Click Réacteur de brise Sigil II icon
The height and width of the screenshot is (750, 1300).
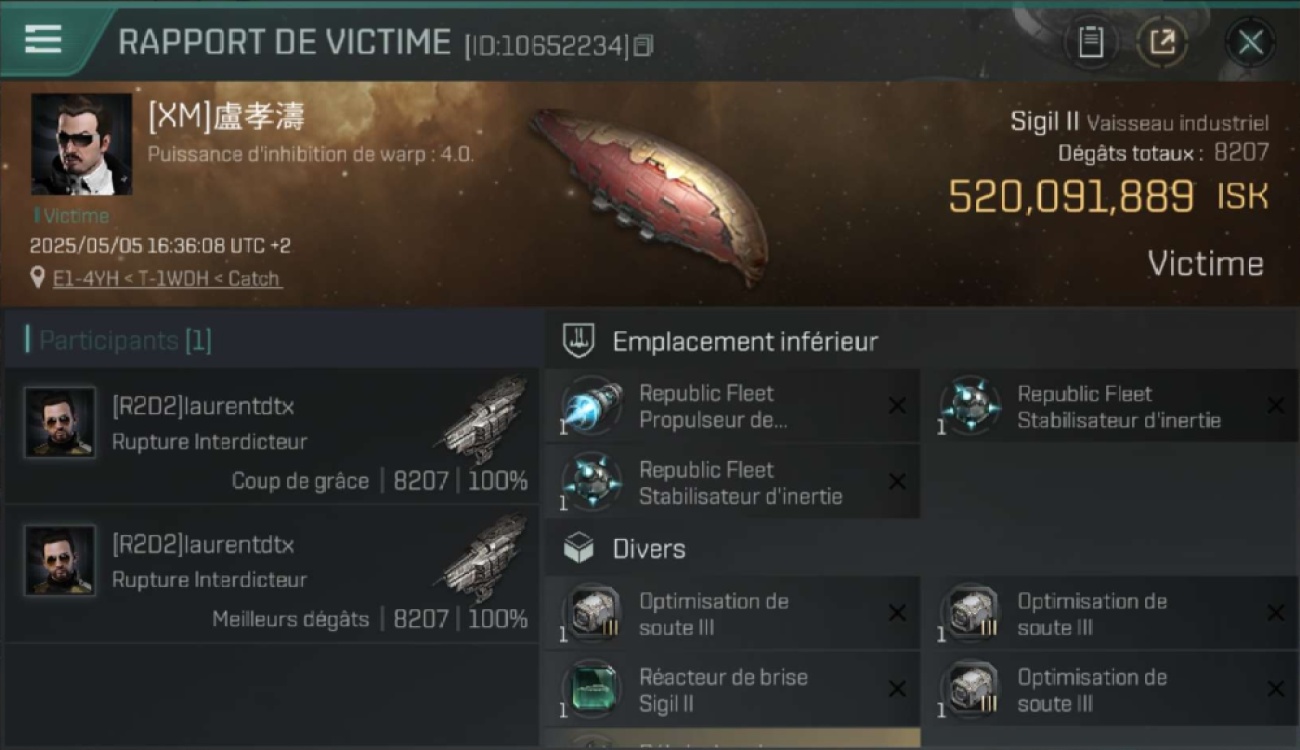point(592,690)
